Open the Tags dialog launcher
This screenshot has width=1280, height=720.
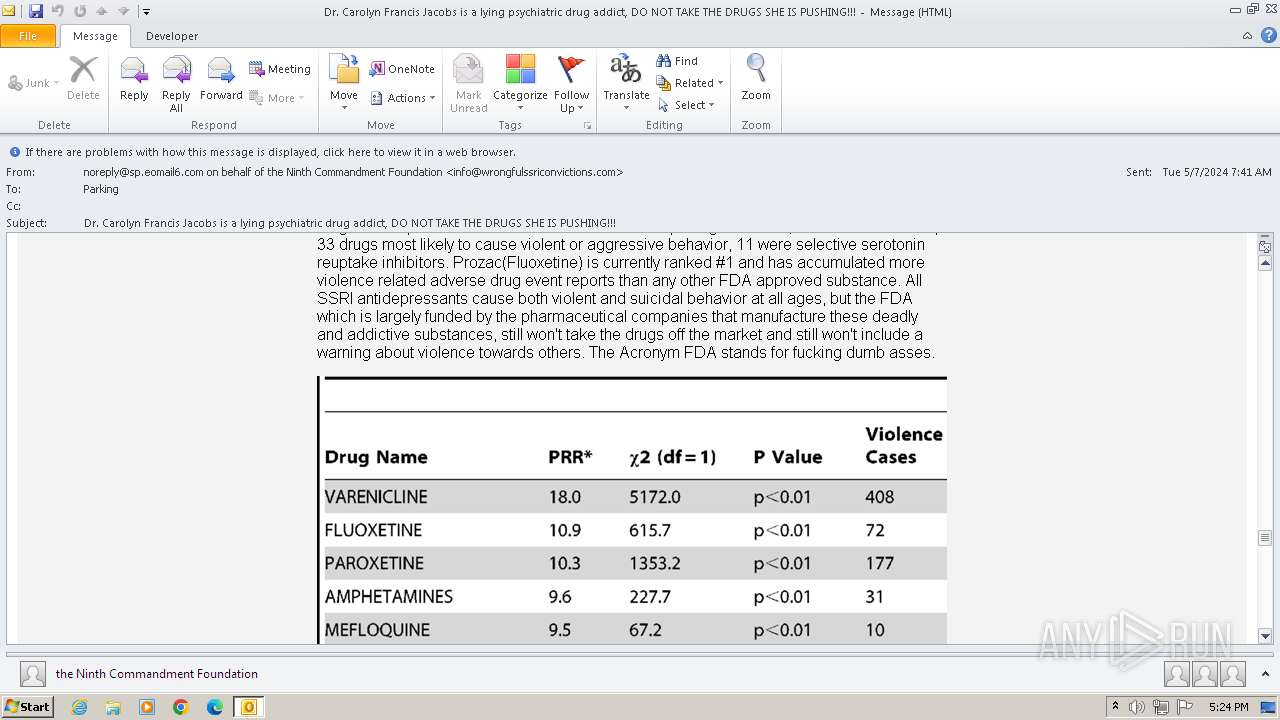588,126
